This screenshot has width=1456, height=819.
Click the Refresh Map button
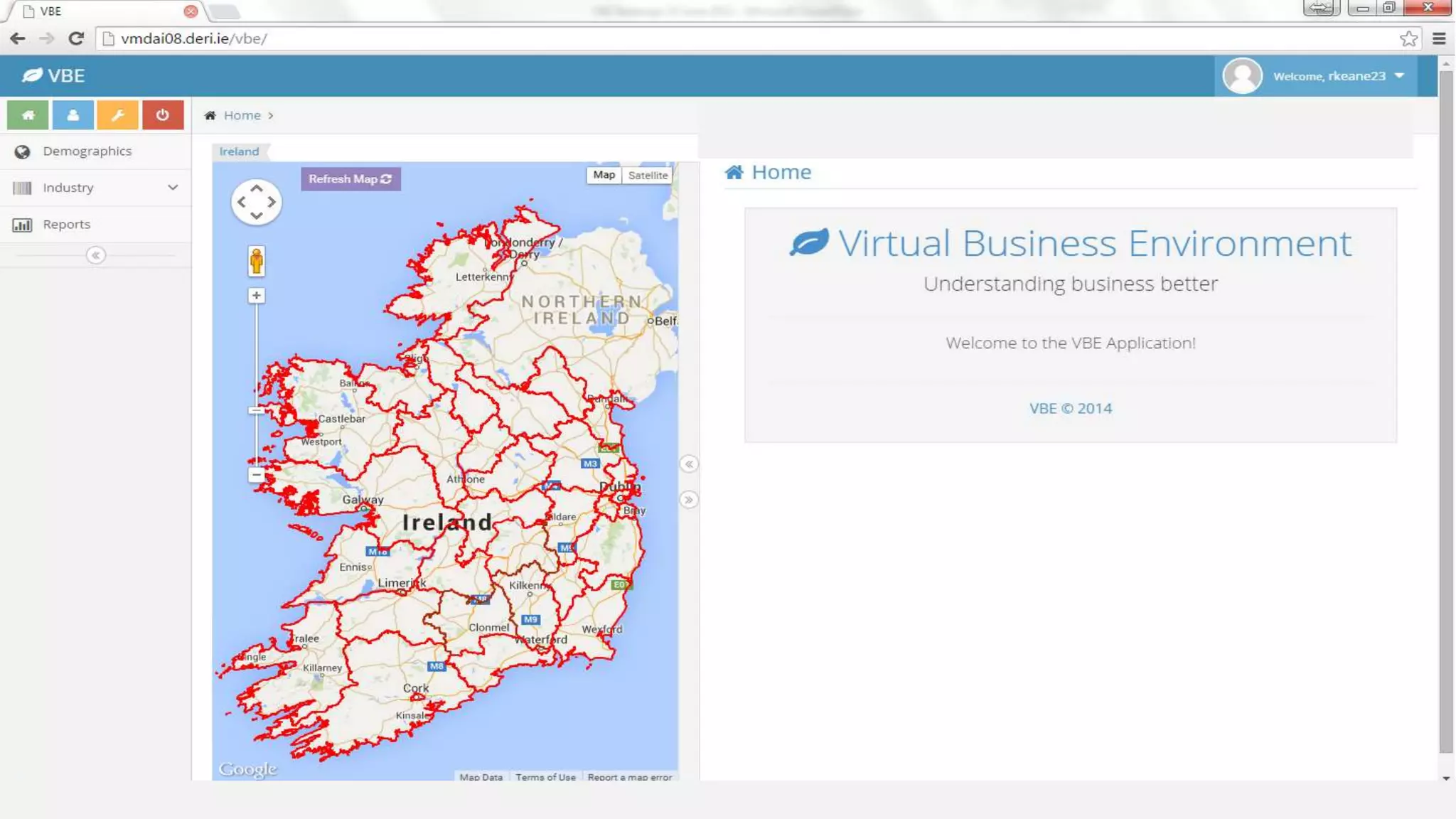pyautogui.click(x=350, y=179)
